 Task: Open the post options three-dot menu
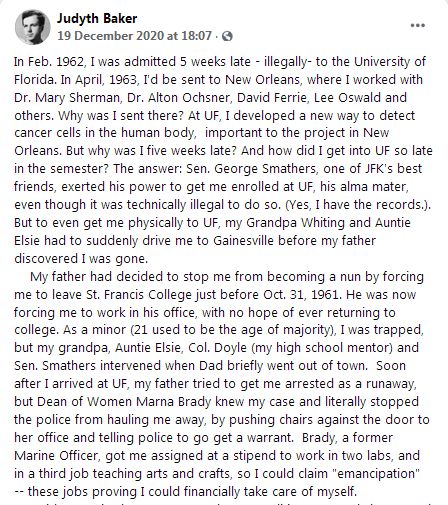[417, 25]
